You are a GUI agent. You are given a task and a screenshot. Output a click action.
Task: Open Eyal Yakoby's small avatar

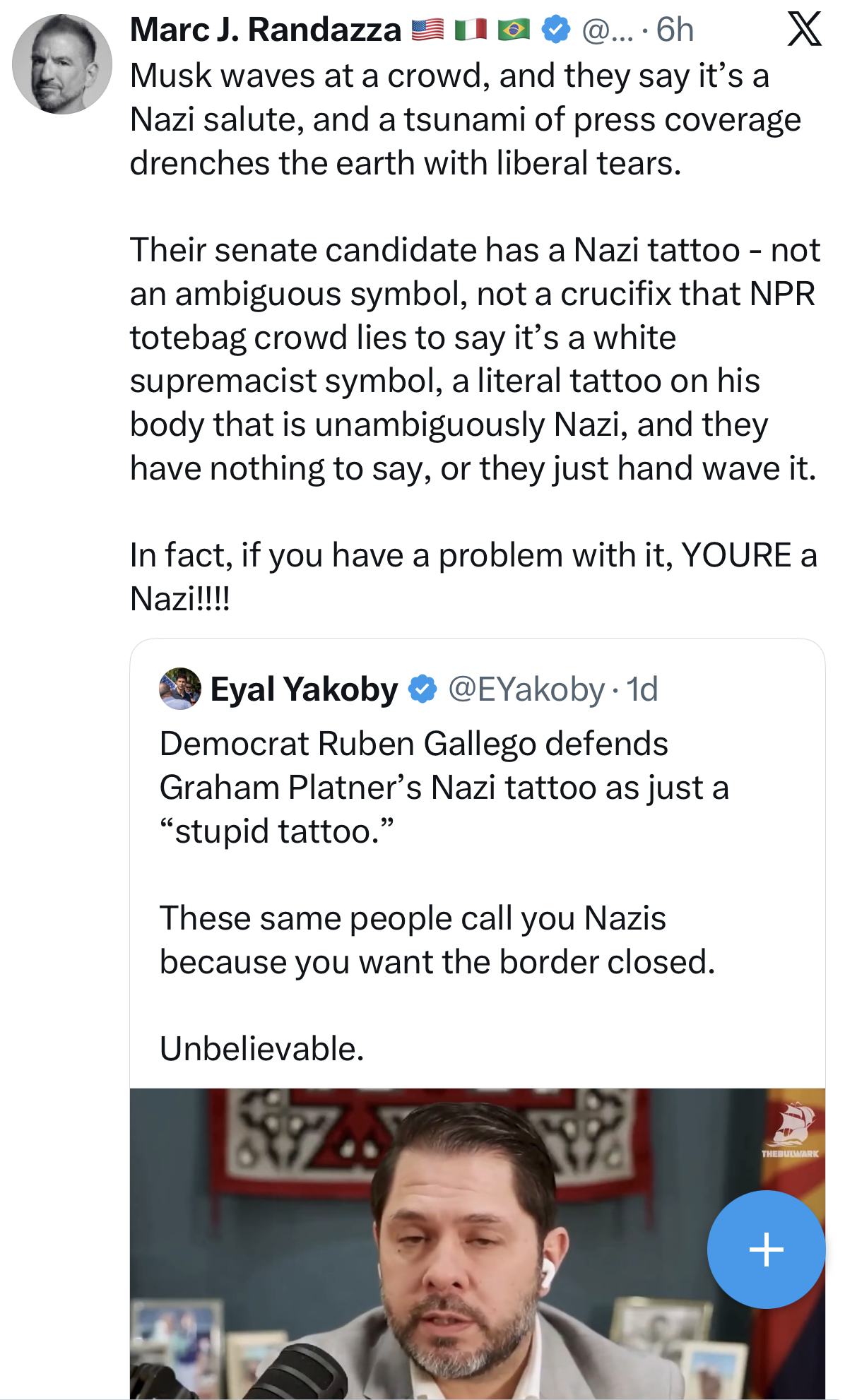coord(180,689)
